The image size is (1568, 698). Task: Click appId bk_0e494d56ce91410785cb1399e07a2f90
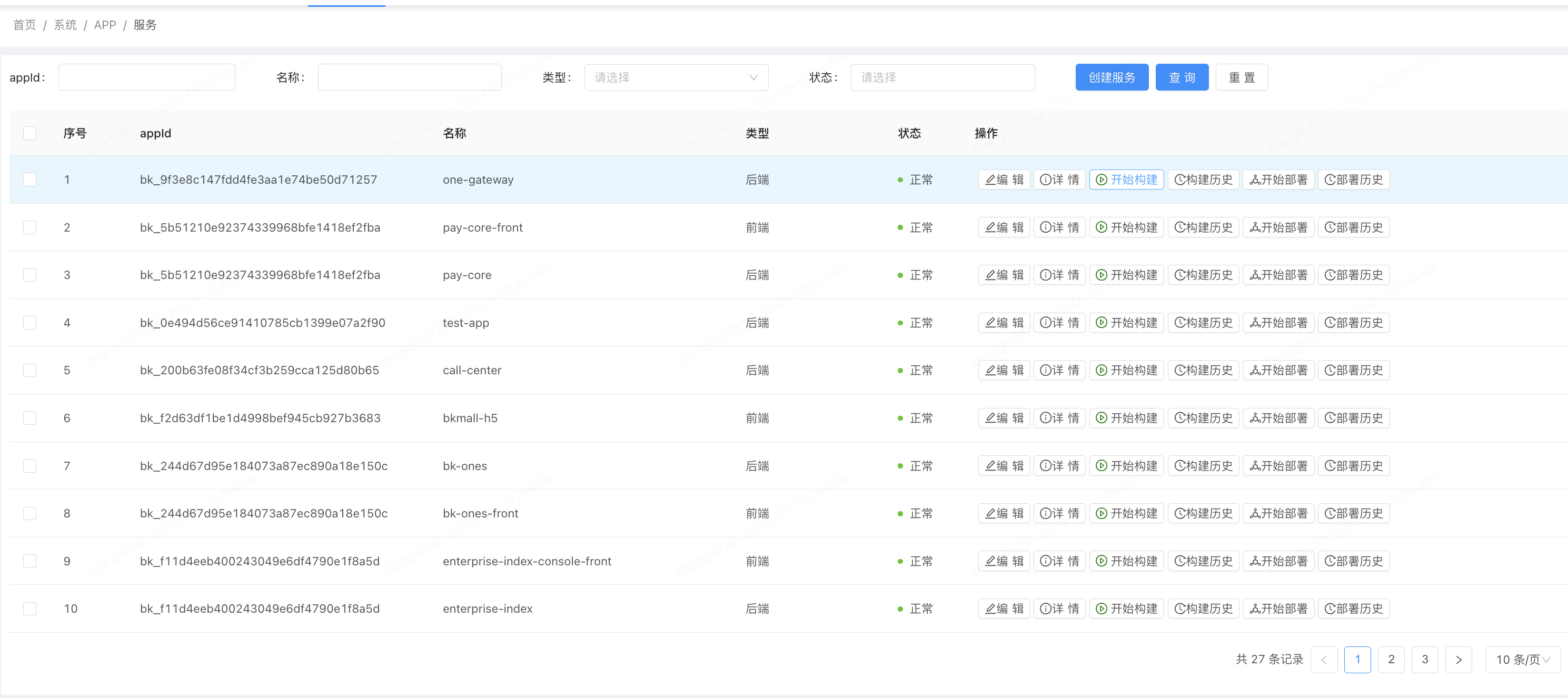tap(262, 323)
